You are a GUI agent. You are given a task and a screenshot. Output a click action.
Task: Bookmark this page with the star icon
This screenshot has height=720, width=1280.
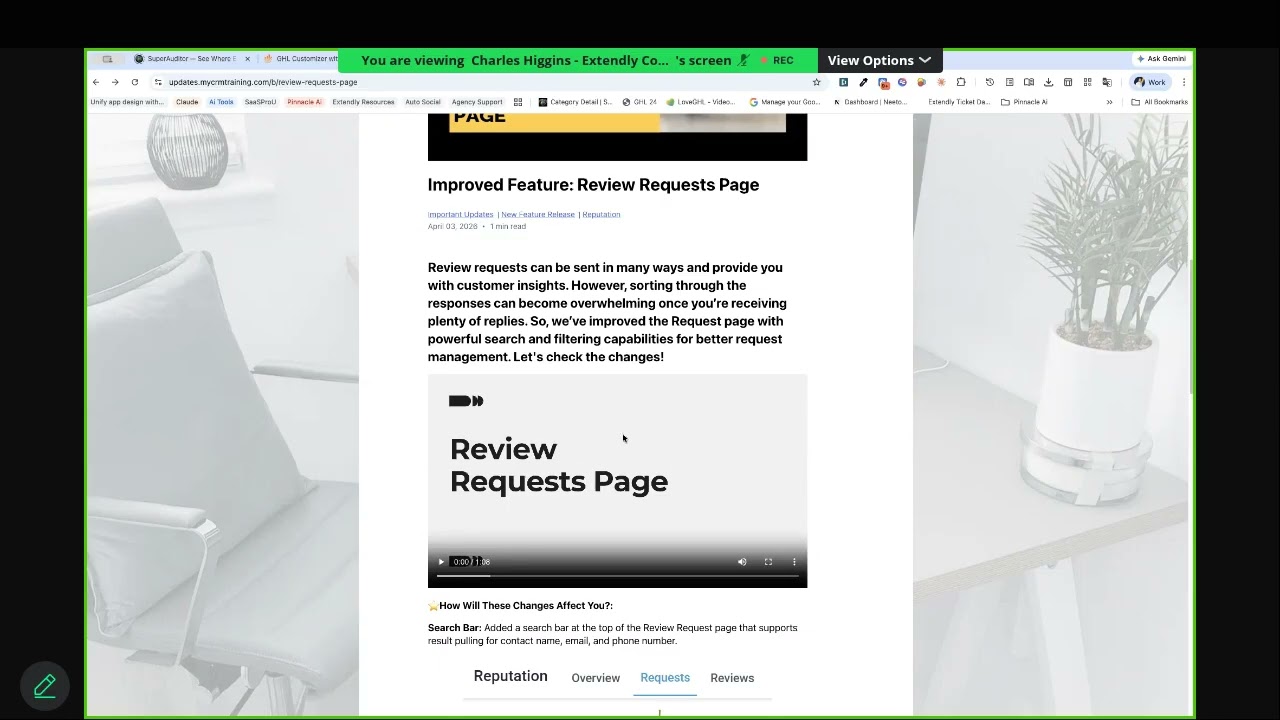(x=816, y=82)
